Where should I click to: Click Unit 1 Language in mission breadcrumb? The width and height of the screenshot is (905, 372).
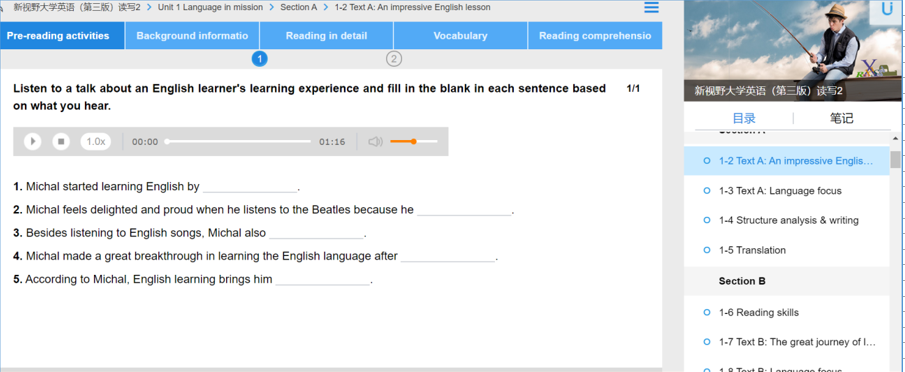point(210,7)
